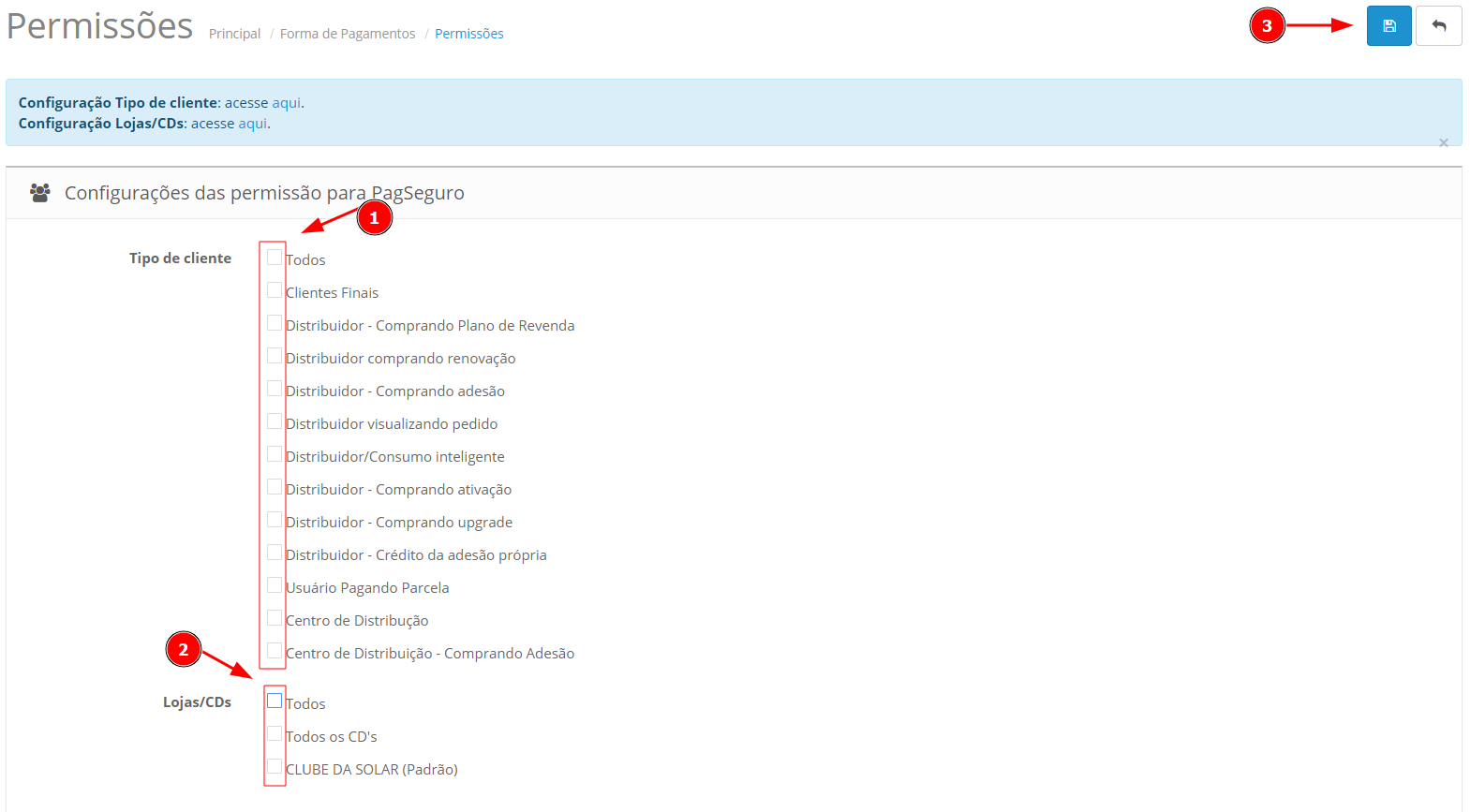
Task: Tick the CLUBE DA SOLAR (Padrão) checkbox
Action: click(275, 766)
